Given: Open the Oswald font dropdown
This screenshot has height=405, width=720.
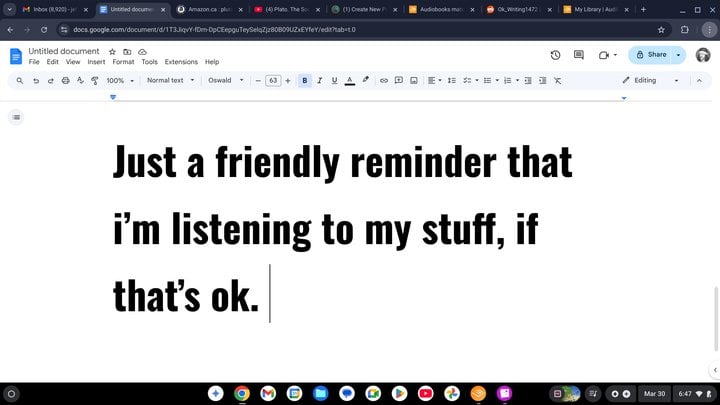Looking at the screenshot, I should (x=225, y=80).
